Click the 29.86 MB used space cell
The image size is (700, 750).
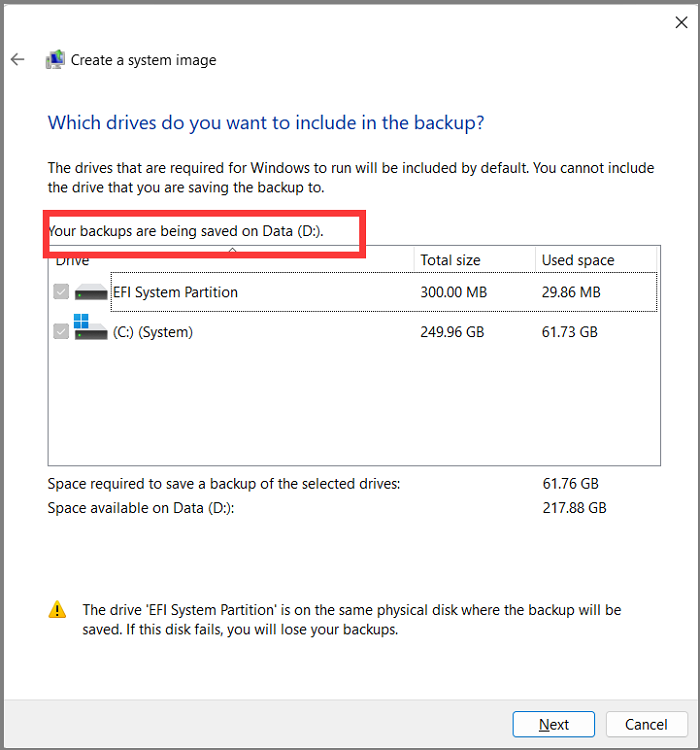(571, 293)
